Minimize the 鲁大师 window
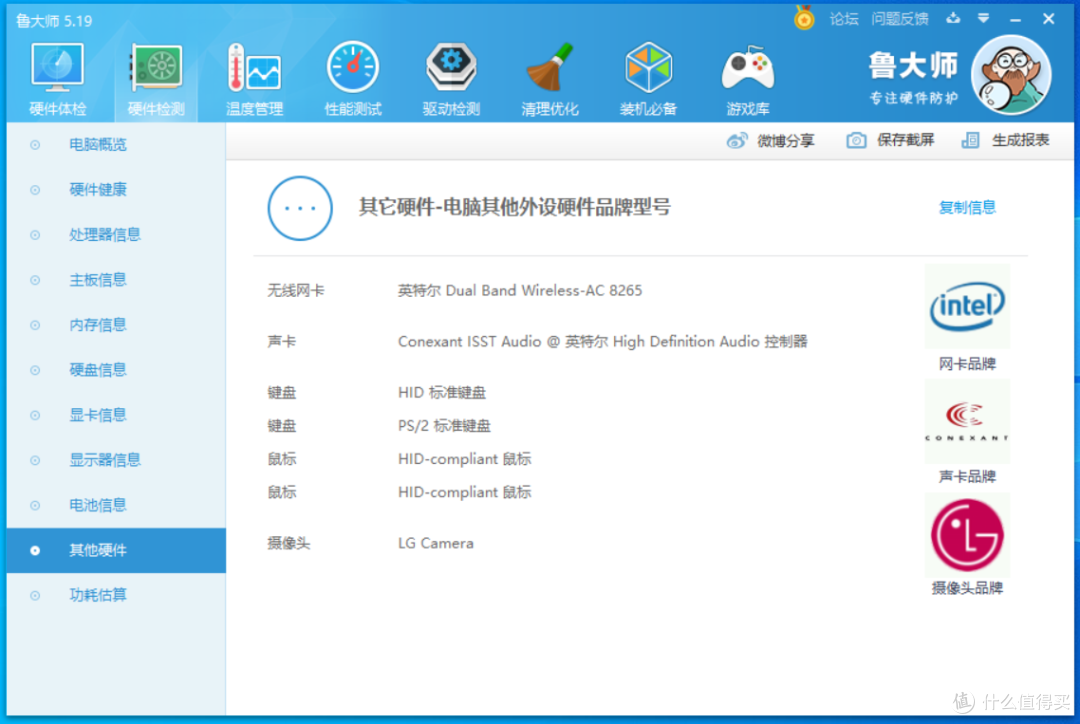1080x724 pixels. (x=1015, y=19)
